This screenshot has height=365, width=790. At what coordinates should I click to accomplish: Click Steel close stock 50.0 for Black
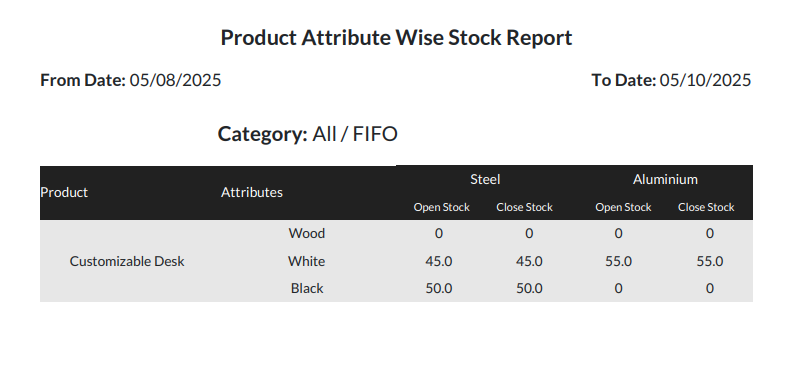(529, 288)
